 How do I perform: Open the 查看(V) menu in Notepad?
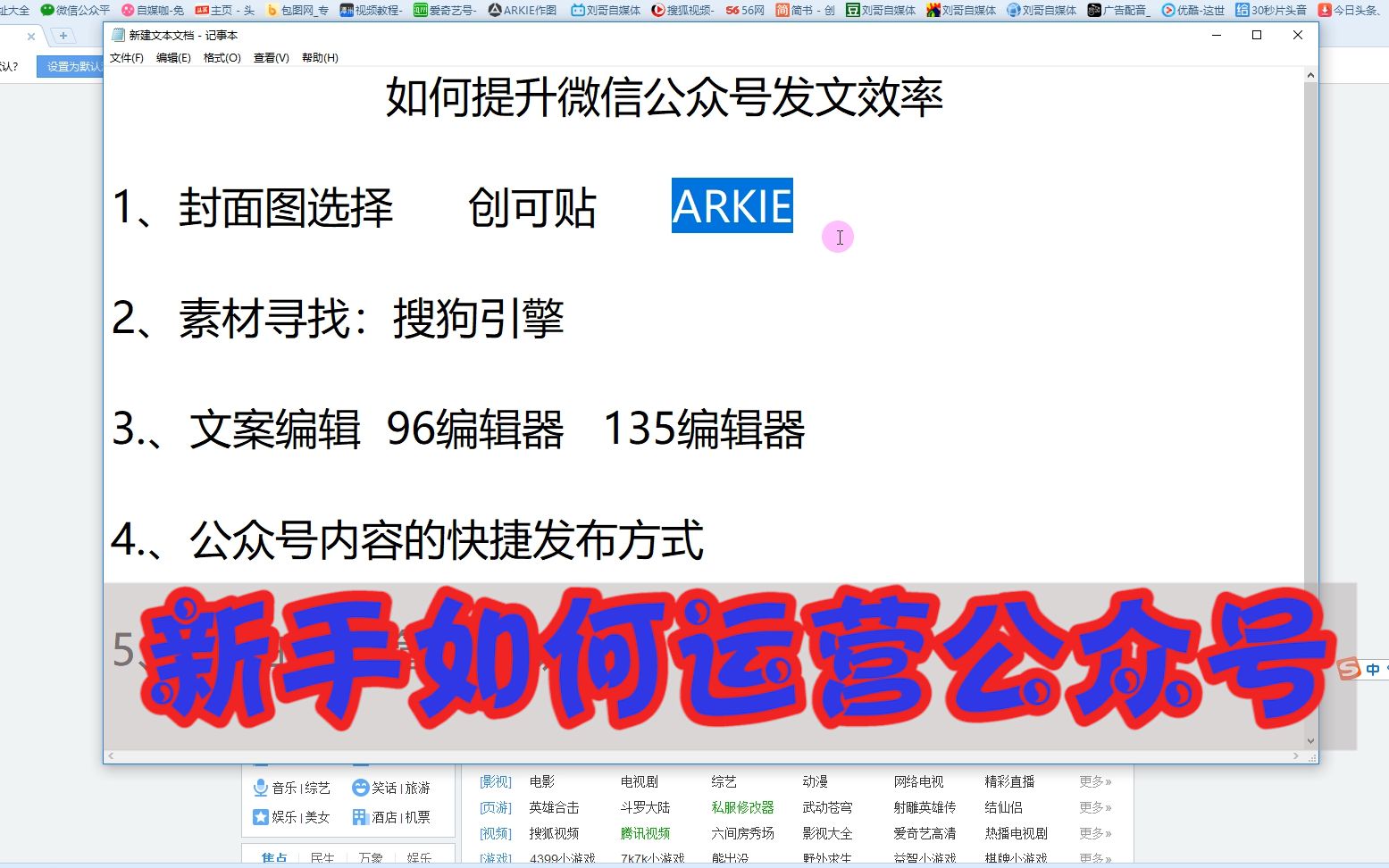click(x=271, y=58)
